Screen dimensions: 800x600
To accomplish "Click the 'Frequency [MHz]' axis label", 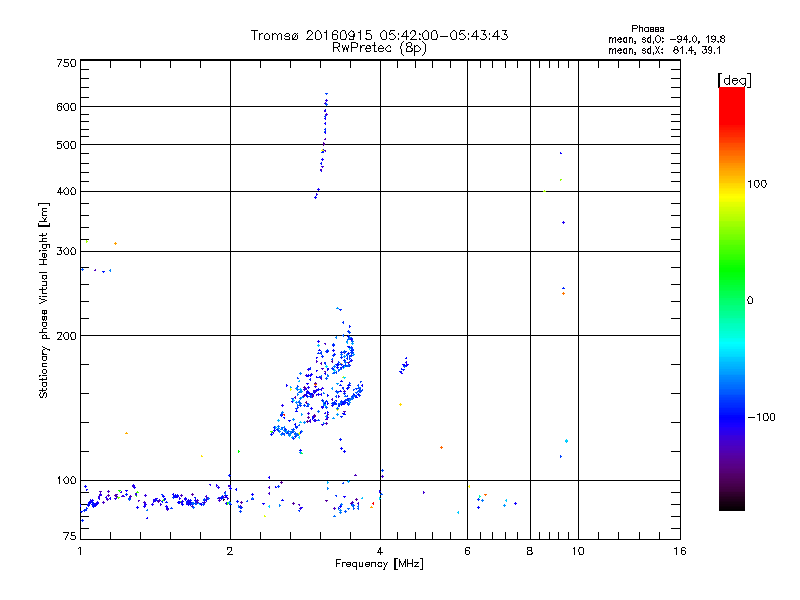I will click(x=379, y=564).
